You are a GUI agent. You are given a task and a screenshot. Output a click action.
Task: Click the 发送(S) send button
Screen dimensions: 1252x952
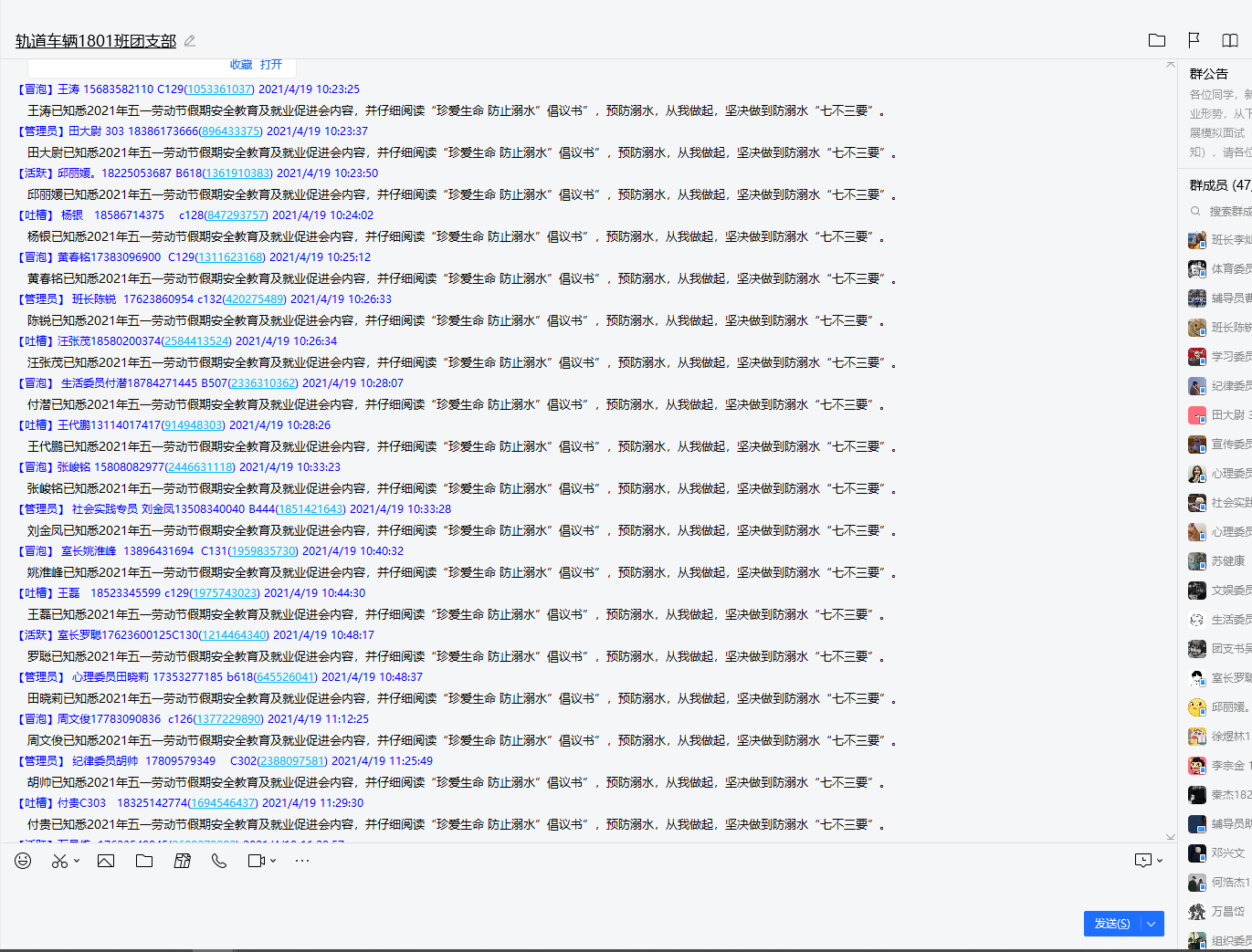pyautogui.click(x=1112, y=924)
